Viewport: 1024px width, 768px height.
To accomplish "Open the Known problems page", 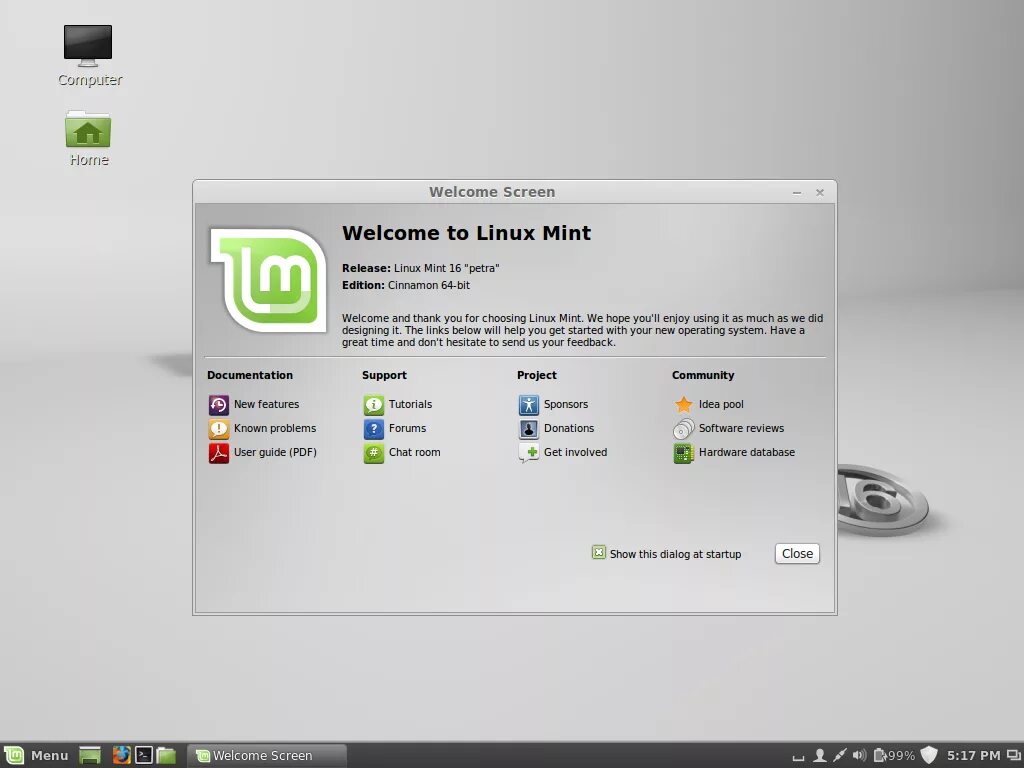I will 263,428.
